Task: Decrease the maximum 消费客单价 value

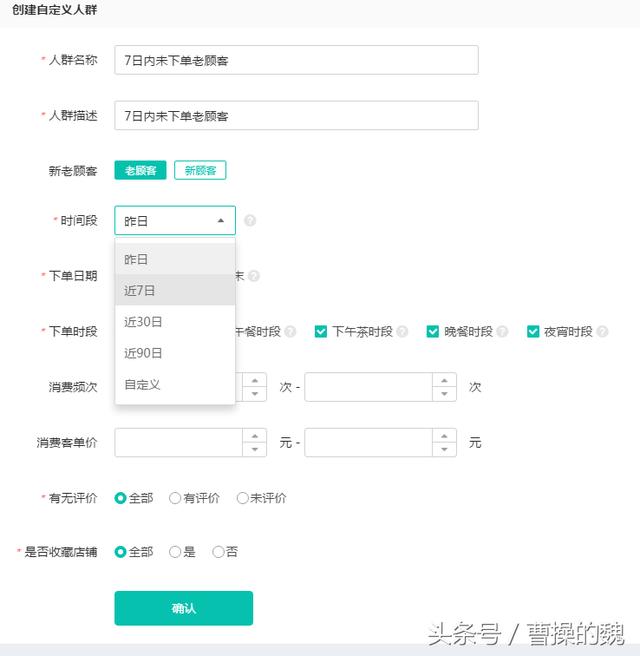Action: click(x=444, y=449)
